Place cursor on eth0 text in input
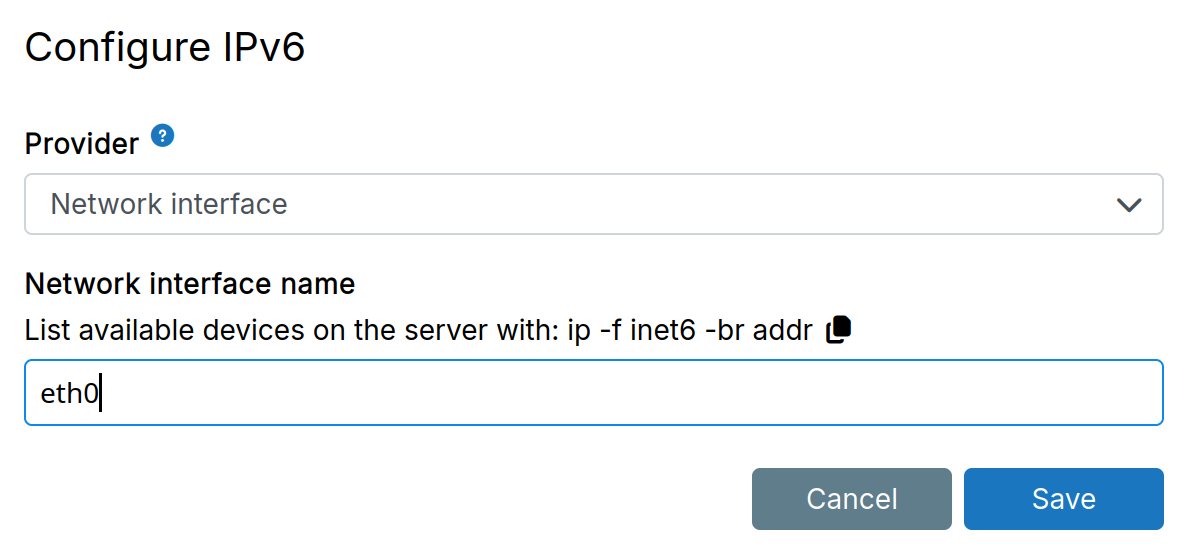 coord(69,394)
